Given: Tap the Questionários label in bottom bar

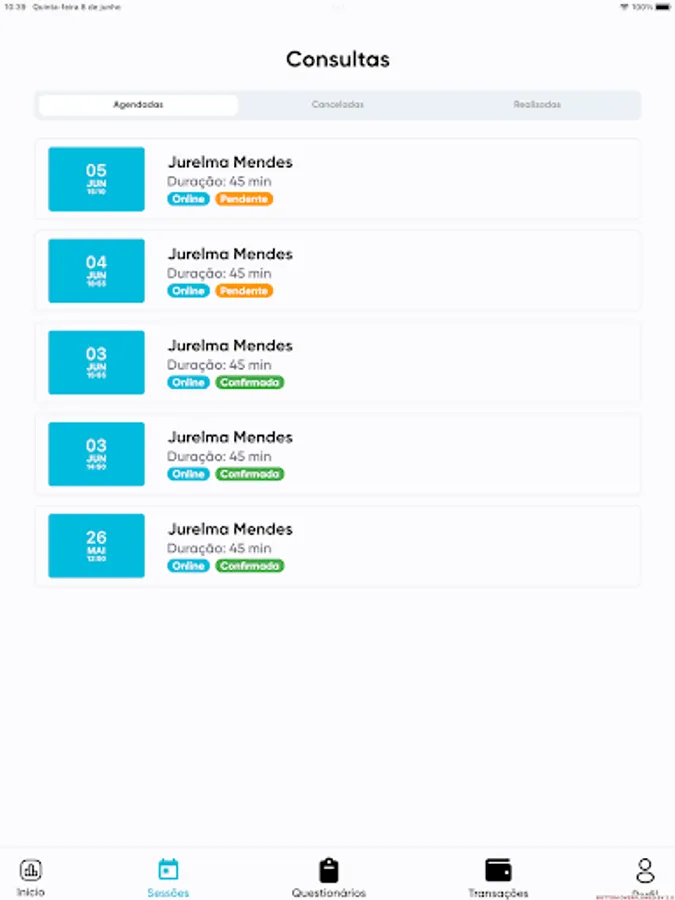Looking at the screenshot, I should pyautogui.click(x=329, y=893).
